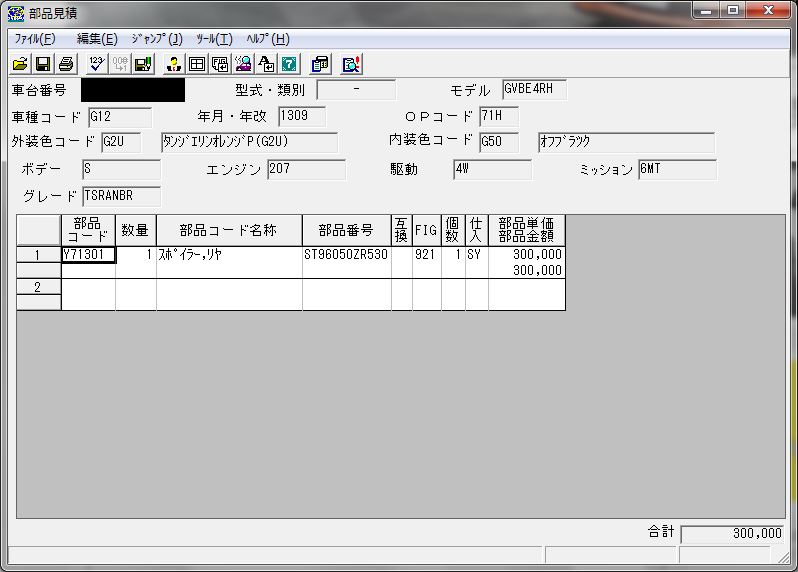Click the 車台番号 blacked-out field
The height and width of the screenshot is (572, 798).
[x=133, y=90]
